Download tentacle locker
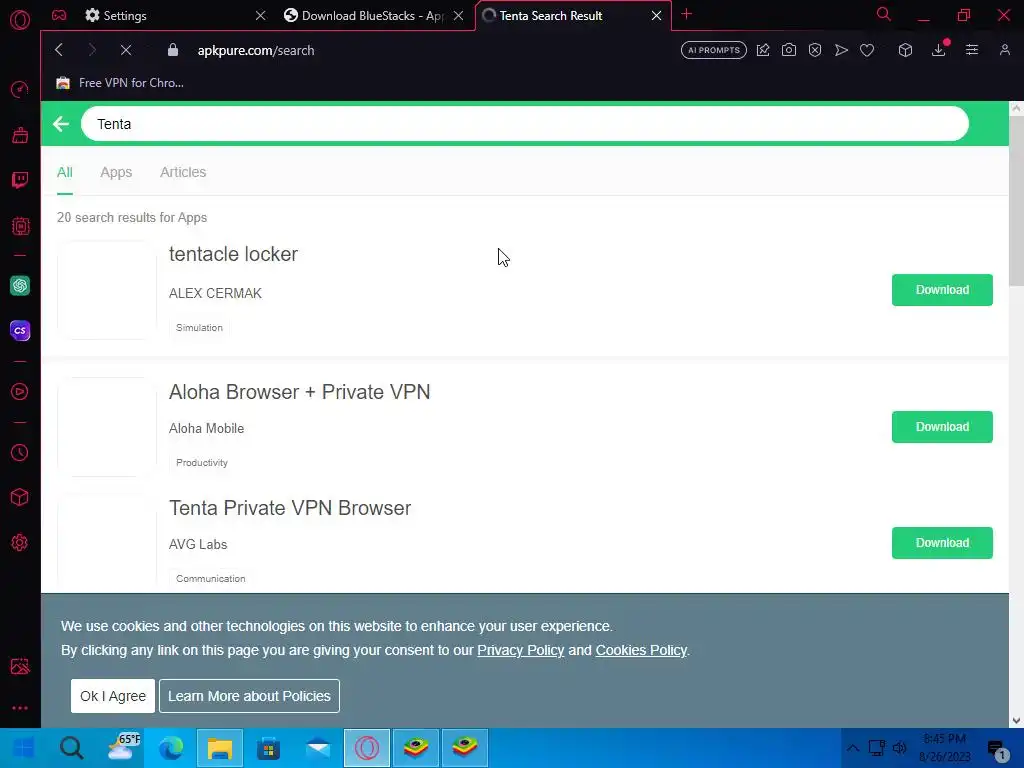 [x=942, y=290]
